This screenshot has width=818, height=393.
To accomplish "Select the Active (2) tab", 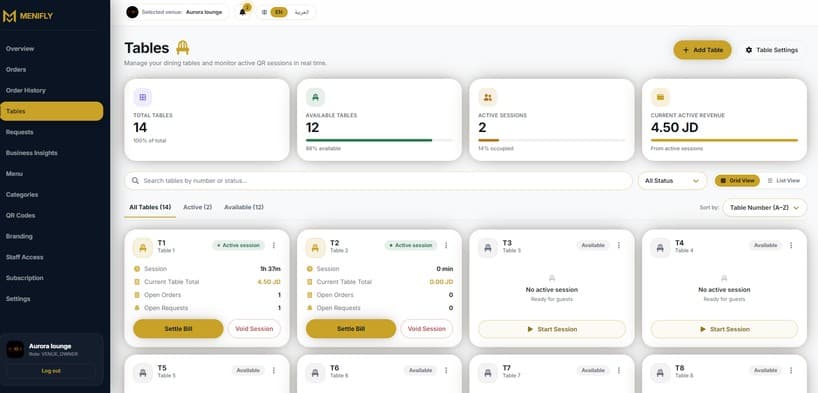I will 197,207.
